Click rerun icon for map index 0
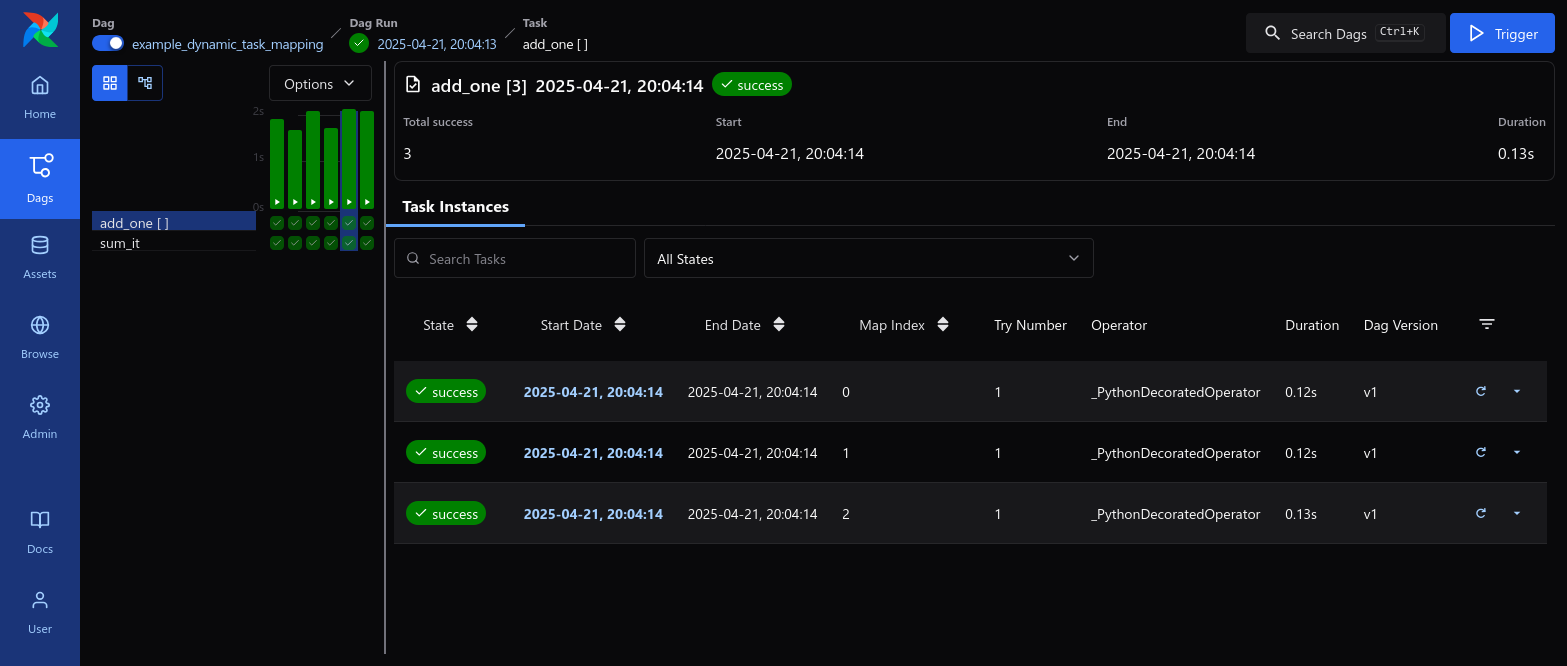1567x666 pixels. point(1481,392)
